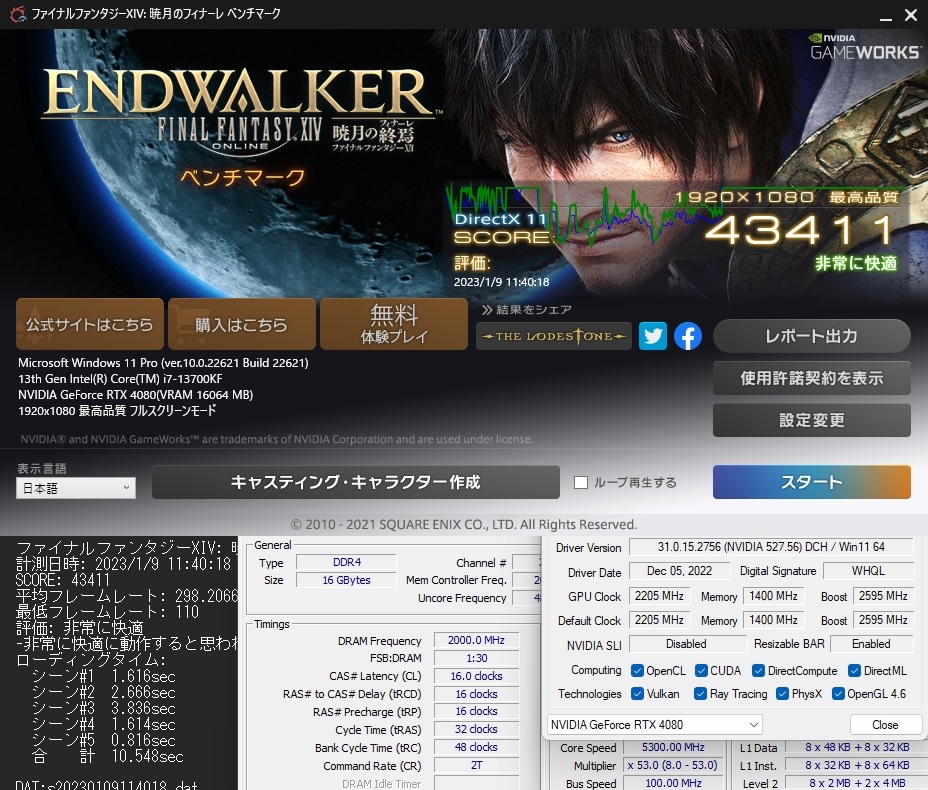This screenshot has height=790, width=928.
Task: Enable loop playback ループ再生する checkbox
Action: pos(581,482)
